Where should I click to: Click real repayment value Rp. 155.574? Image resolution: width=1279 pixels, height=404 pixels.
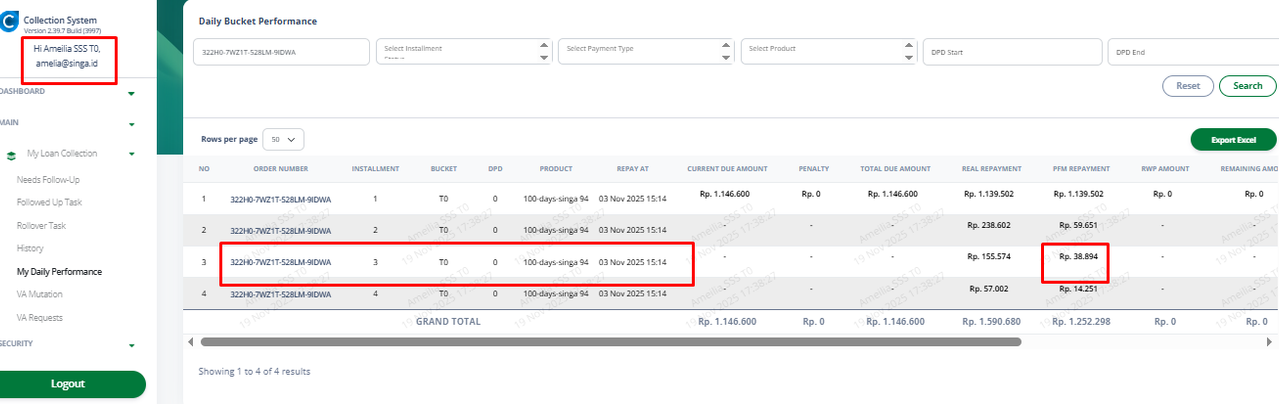click(990, 257)
